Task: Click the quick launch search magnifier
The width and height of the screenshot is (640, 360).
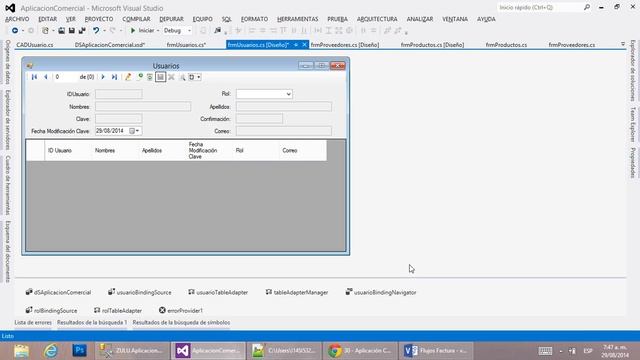Action: tap(587, 7)
